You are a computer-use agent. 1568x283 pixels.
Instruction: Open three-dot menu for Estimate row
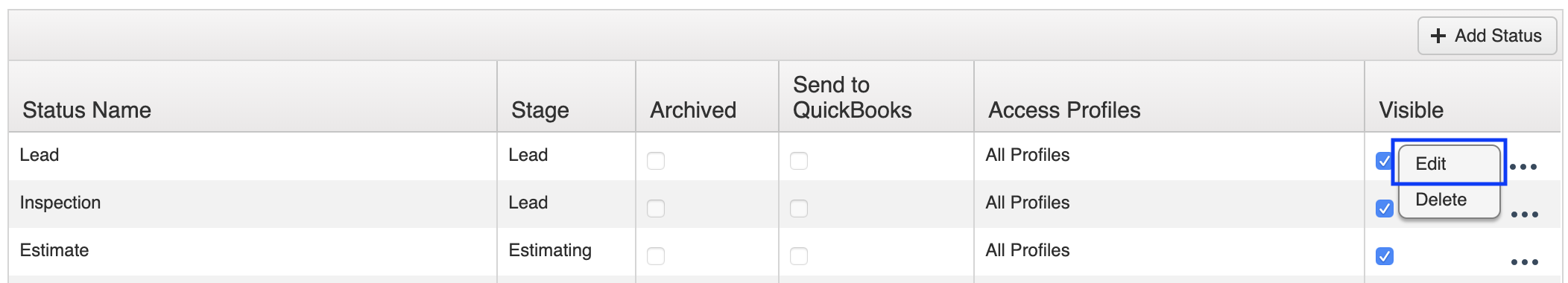[x=1524, y=262]
